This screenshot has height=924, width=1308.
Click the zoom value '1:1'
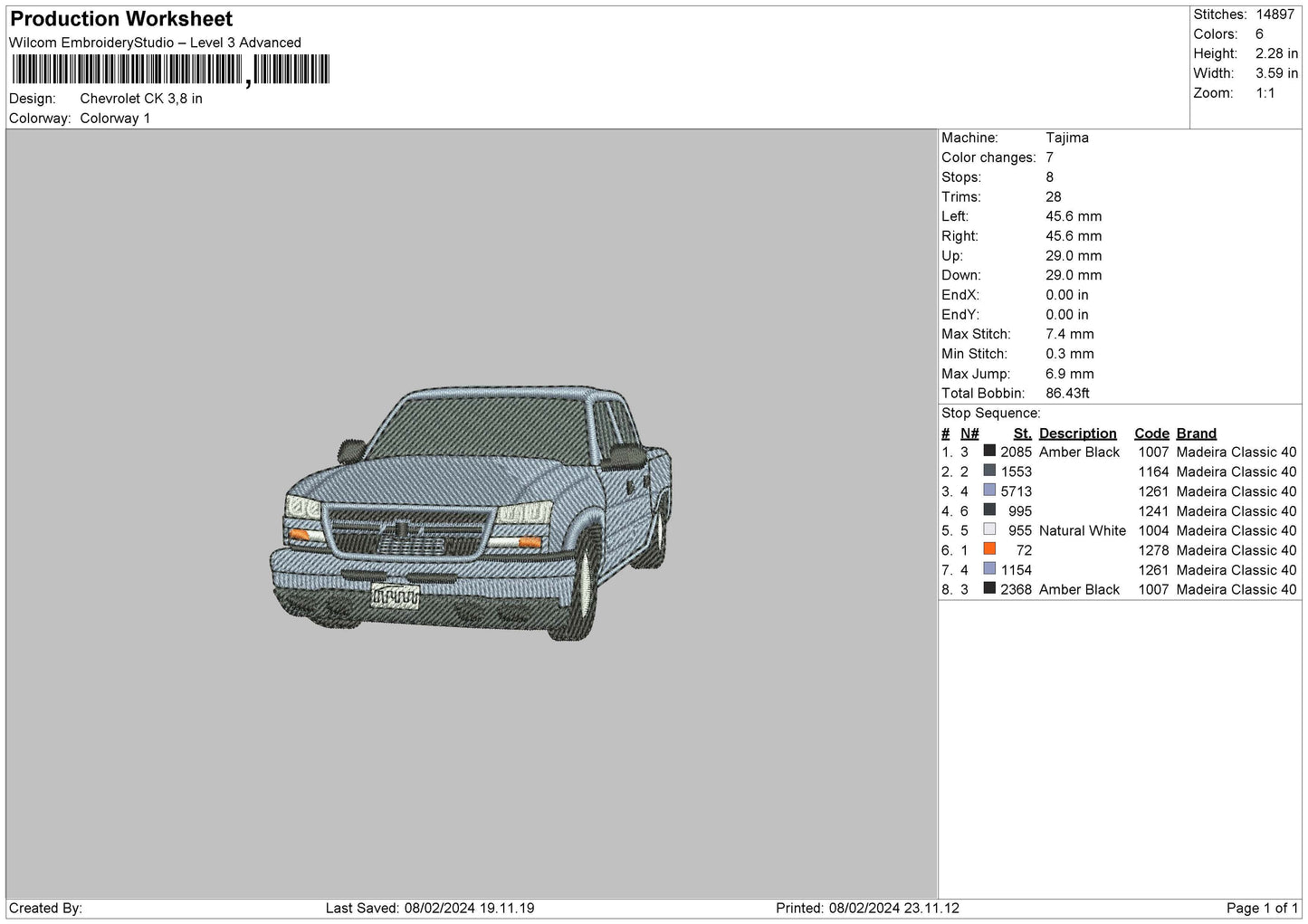point(1265,93)
